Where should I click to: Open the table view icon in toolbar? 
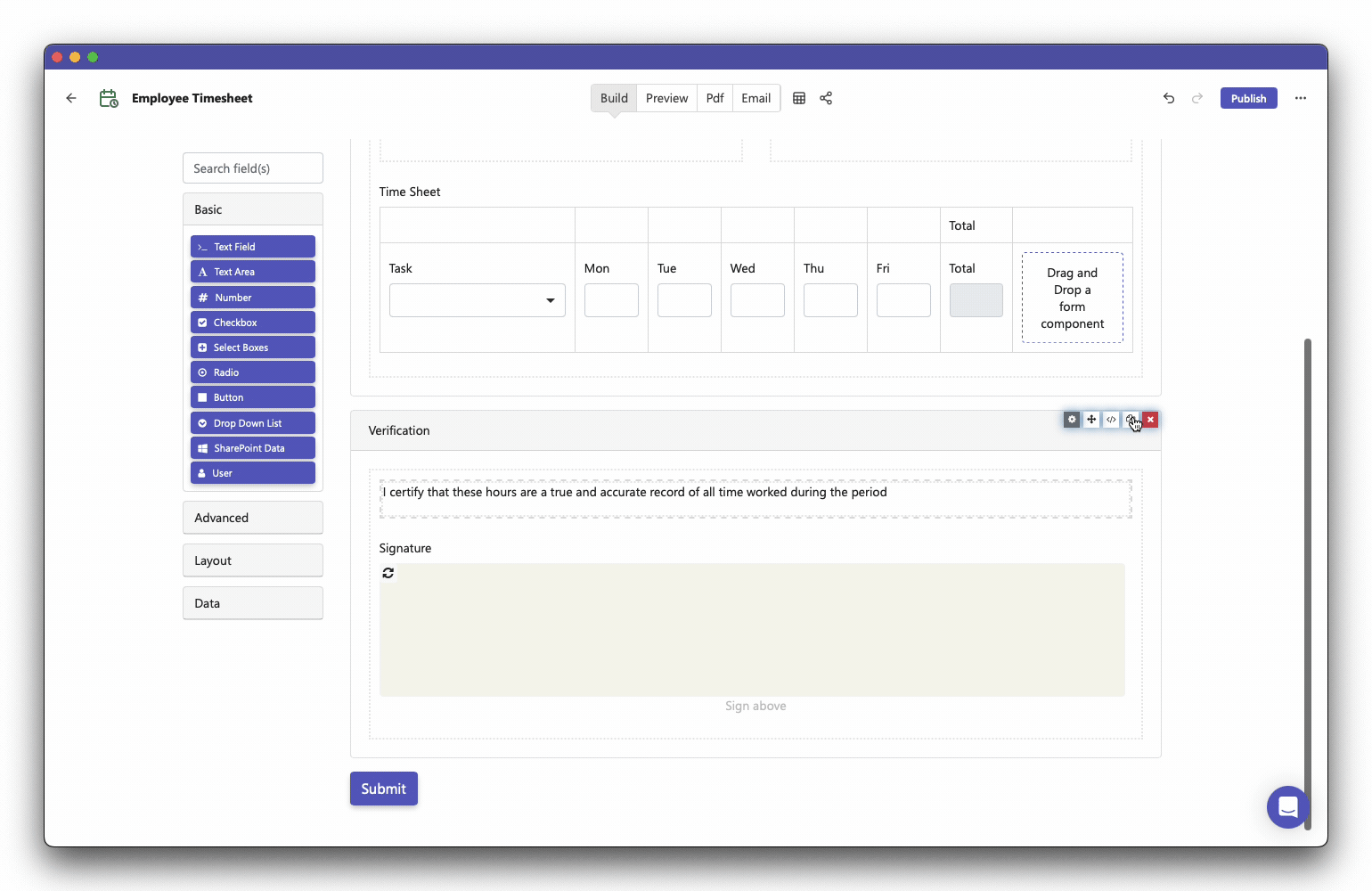coord(799,98)
